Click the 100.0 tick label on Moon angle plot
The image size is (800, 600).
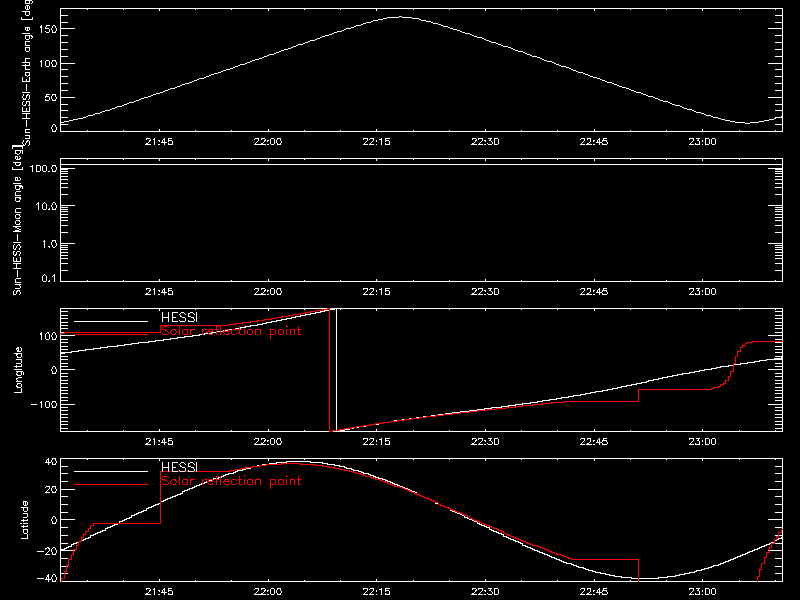(x=44, y=169)
